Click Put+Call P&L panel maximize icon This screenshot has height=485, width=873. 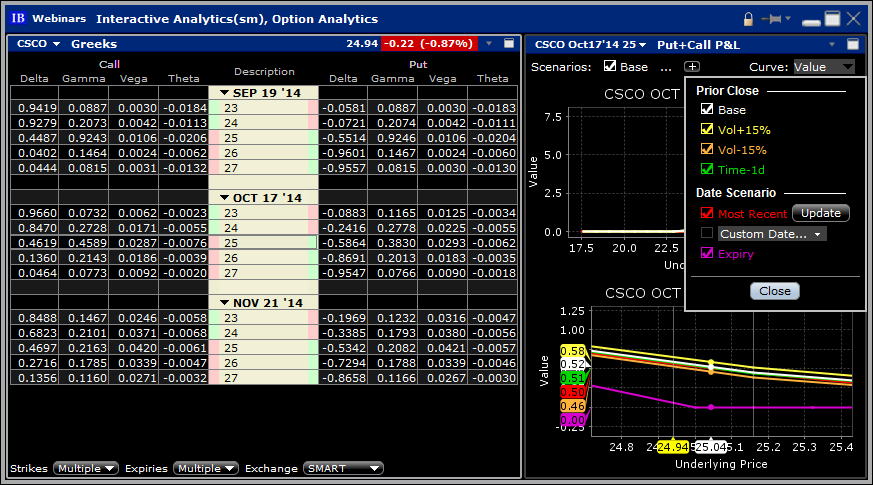(x=852, y=44)
